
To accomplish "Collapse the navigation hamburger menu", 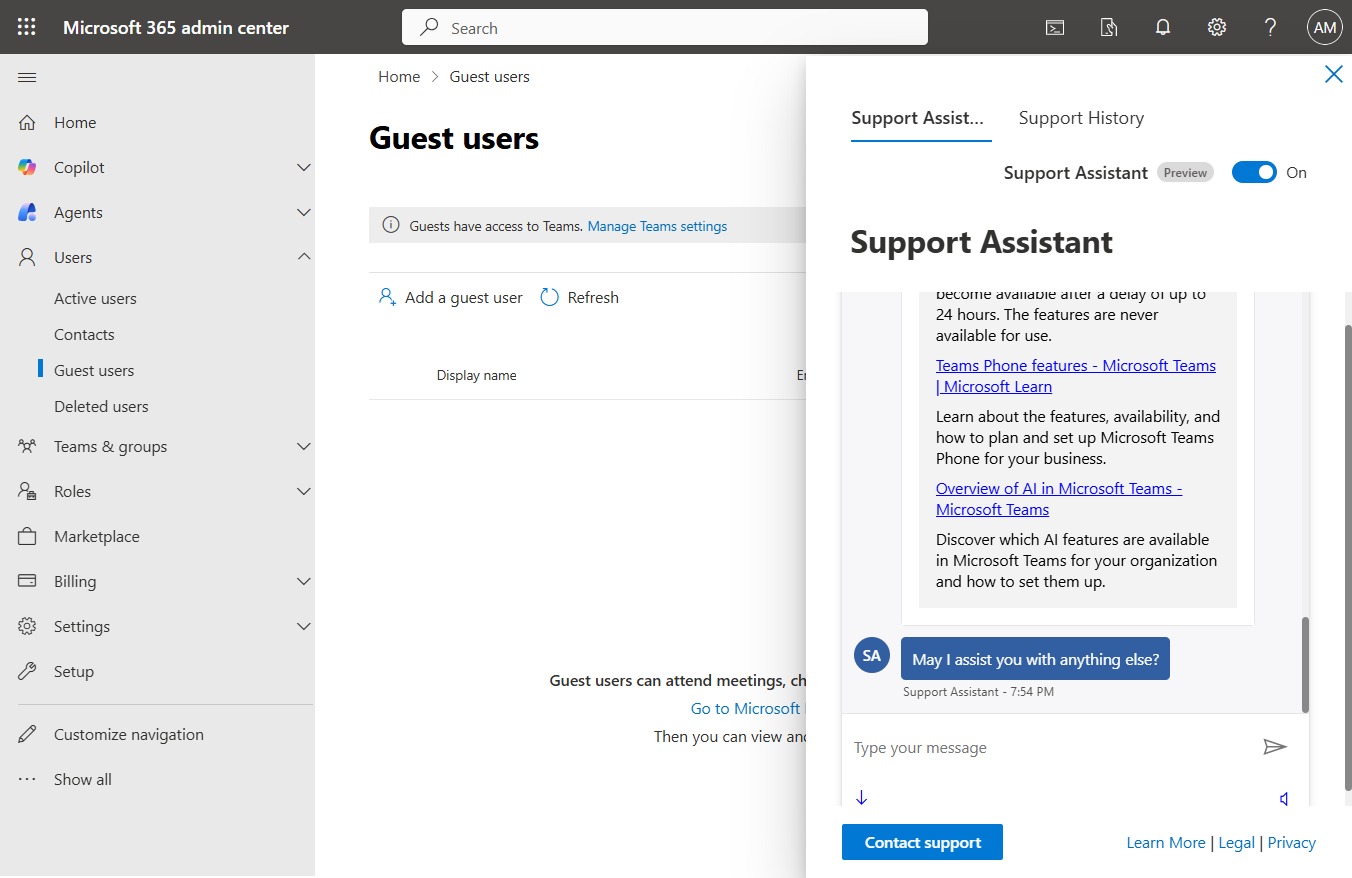I will point(27,77).
